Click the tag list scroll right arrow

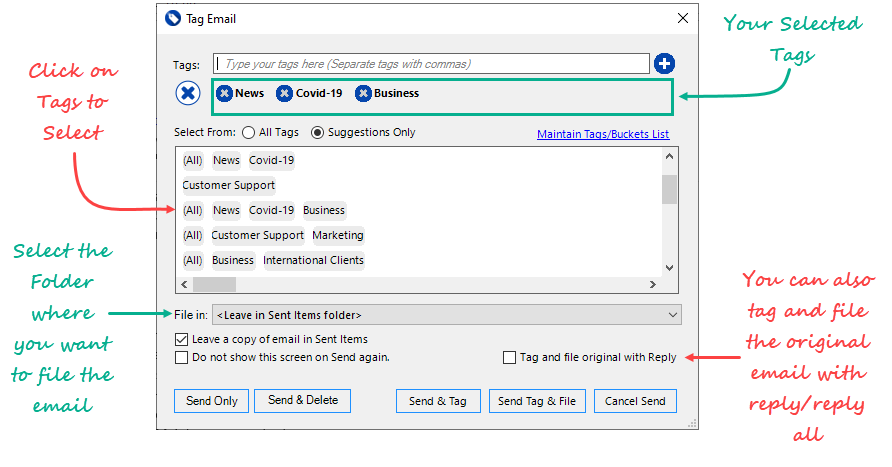pos(653,284)
